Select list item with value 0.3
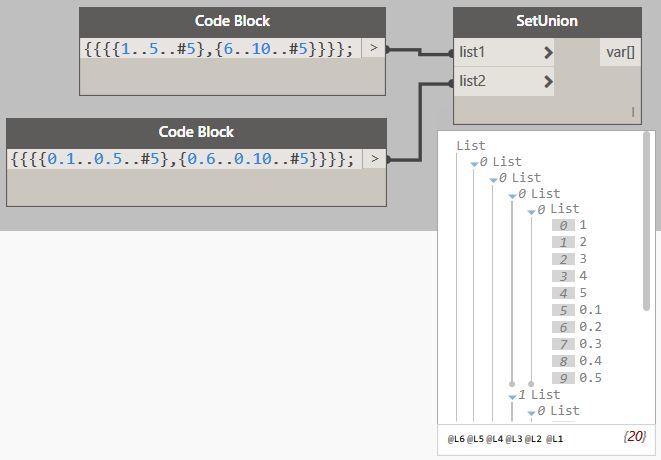Screen dimensions: 661x460 (x=590, y=344)
